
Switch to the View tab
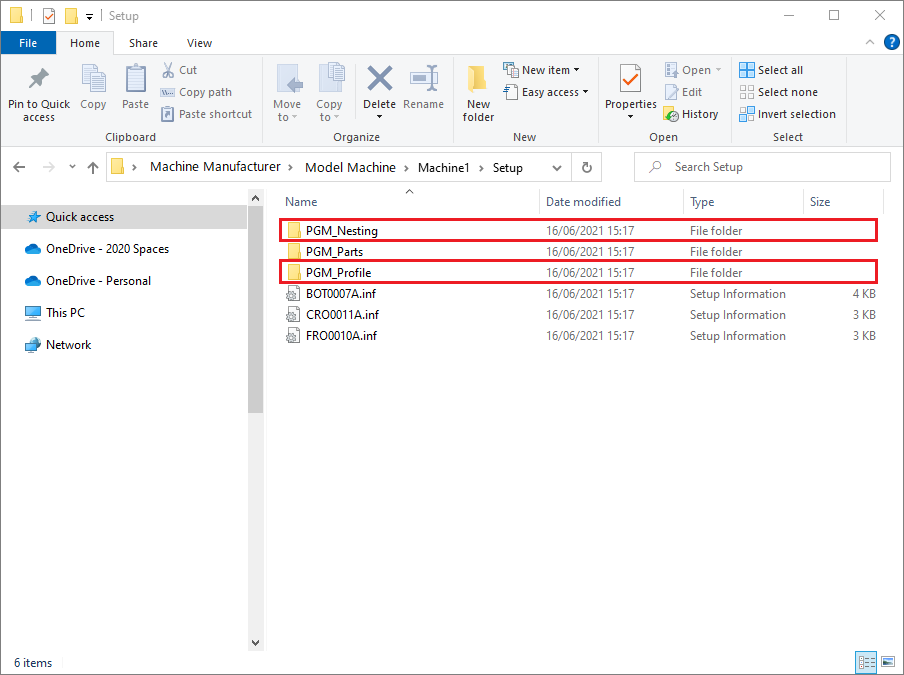199,43
